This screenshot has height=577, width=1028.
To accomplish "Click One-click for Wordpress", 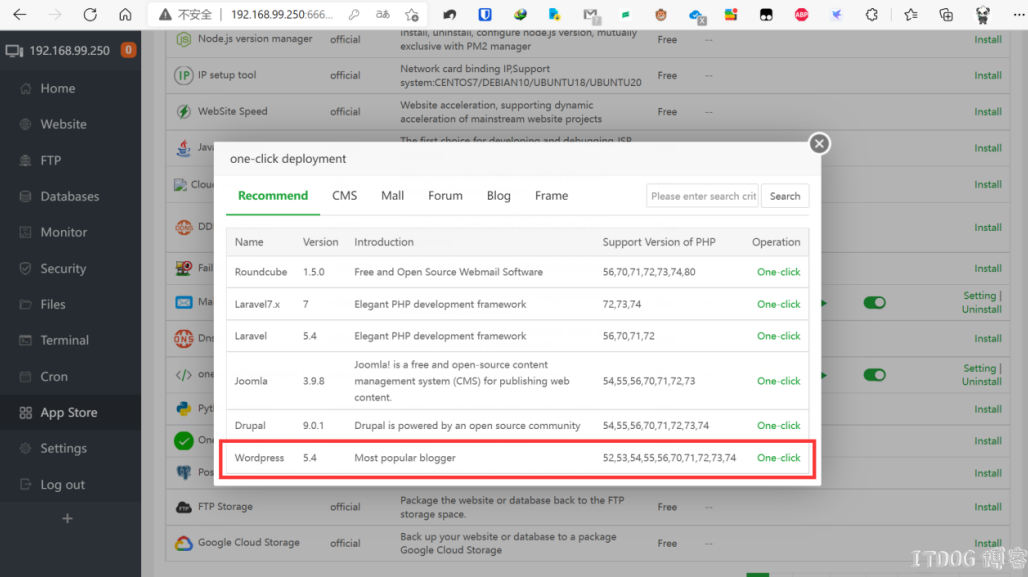I will point(778,458).
